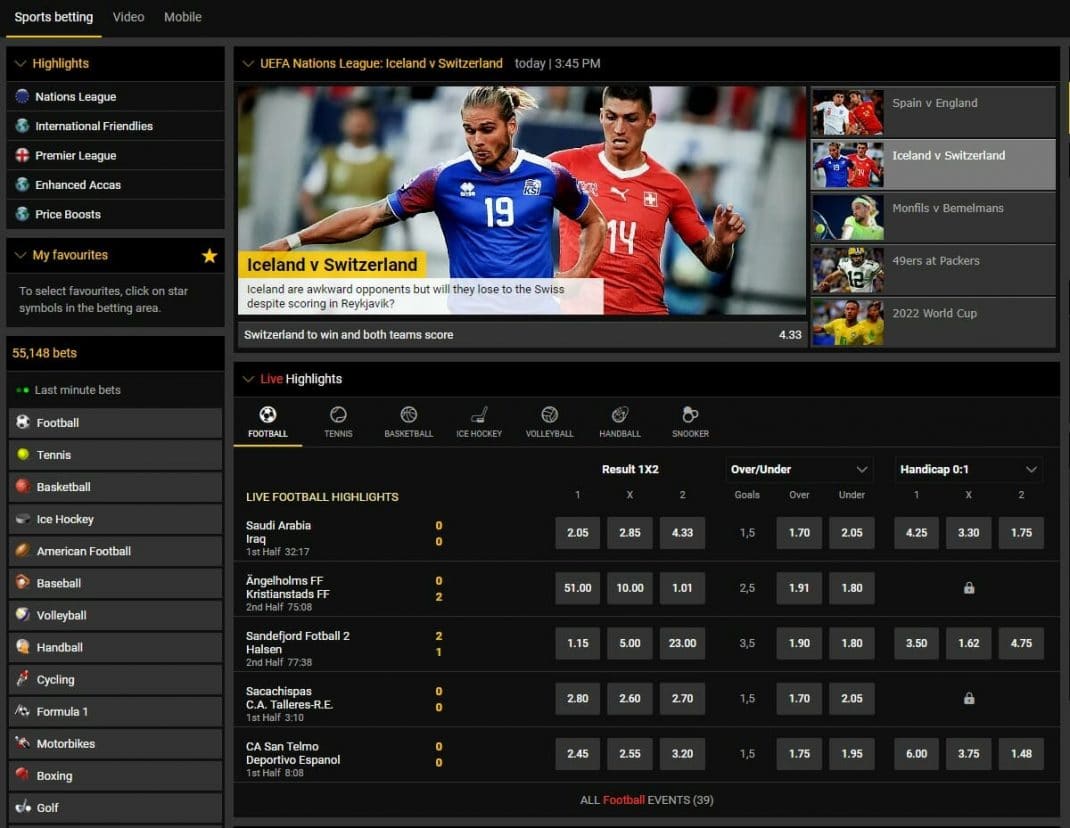
Task: Choose Deportivo Espanol handicap odds 1.48
Action: [x=1022, y=754]
